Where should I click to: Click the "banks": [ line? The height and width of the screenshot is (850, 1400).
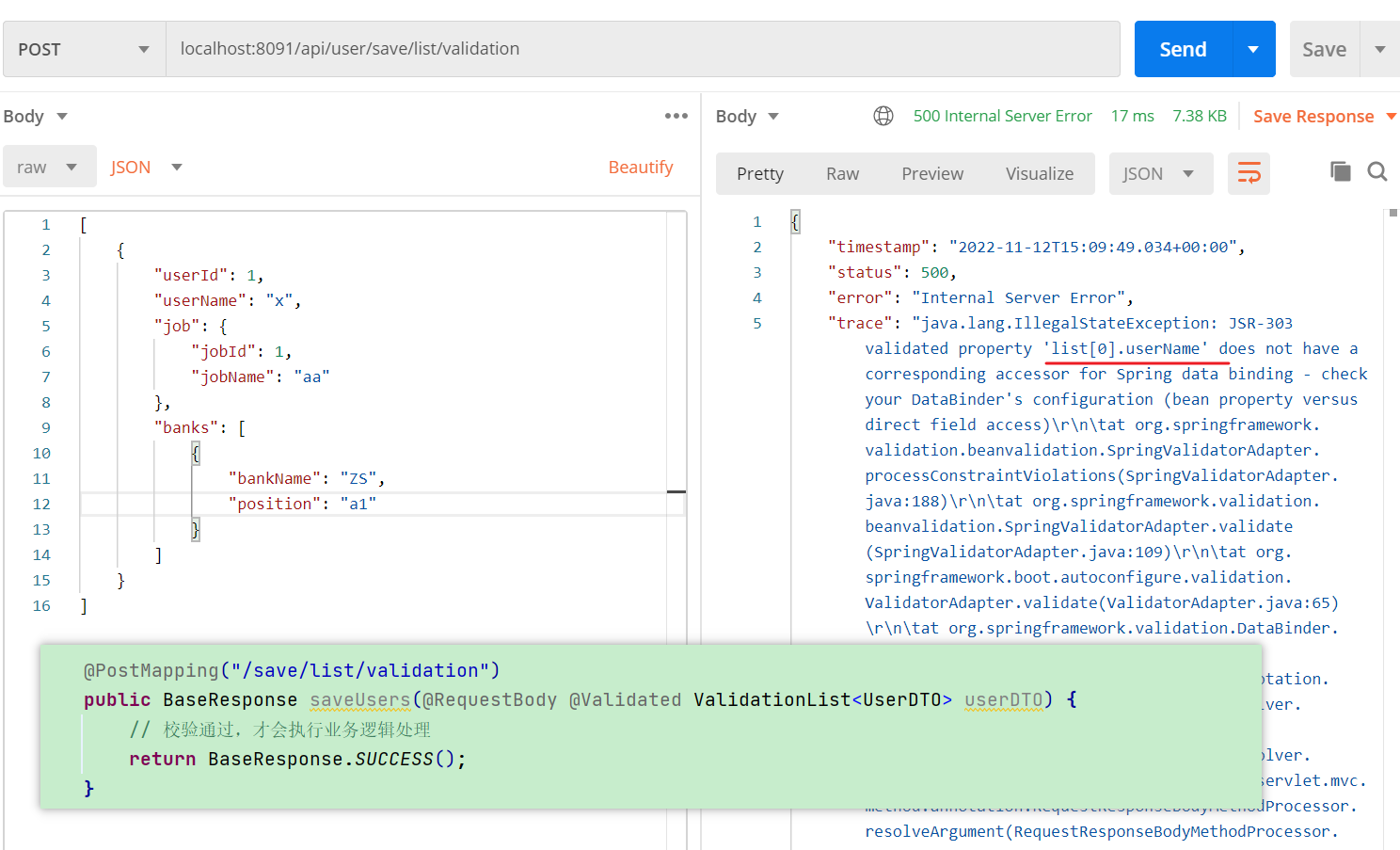coord(199,427)
